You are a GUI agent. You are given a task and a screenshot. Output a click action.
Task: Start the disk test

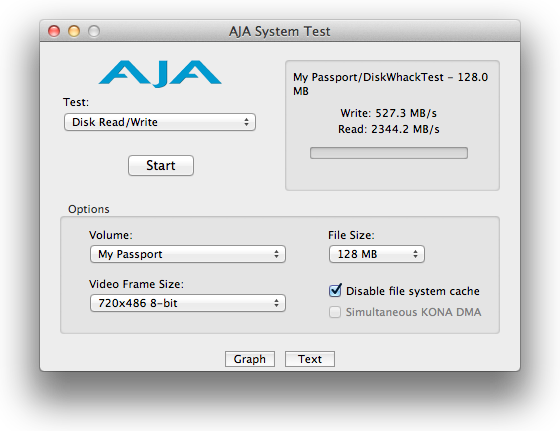pyautogui.click(x=161, y=165)
